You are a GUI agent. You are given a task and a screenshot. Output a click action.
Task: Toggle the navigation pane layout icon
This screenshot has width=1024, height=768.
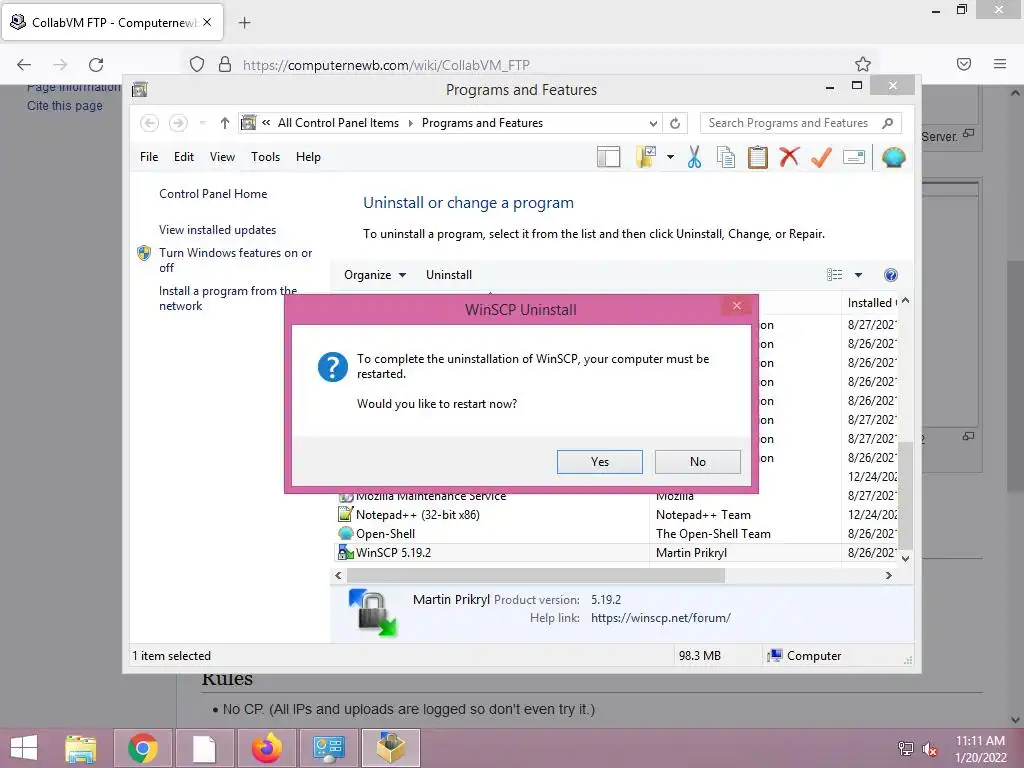point(608,157)
